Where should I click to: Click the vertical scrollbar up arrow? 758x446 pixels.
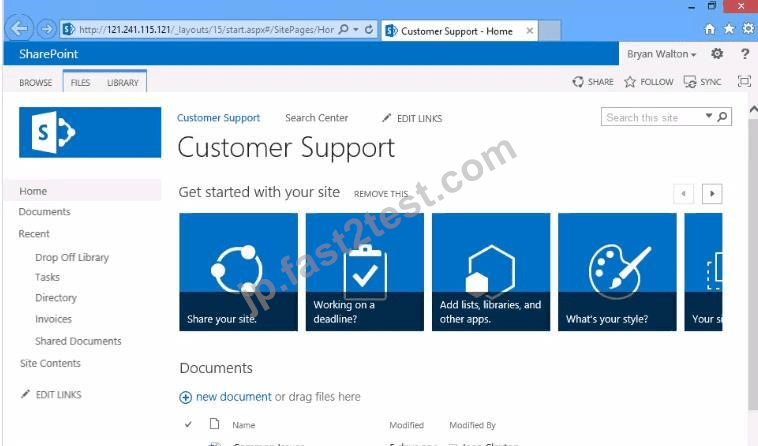[753, 110]
